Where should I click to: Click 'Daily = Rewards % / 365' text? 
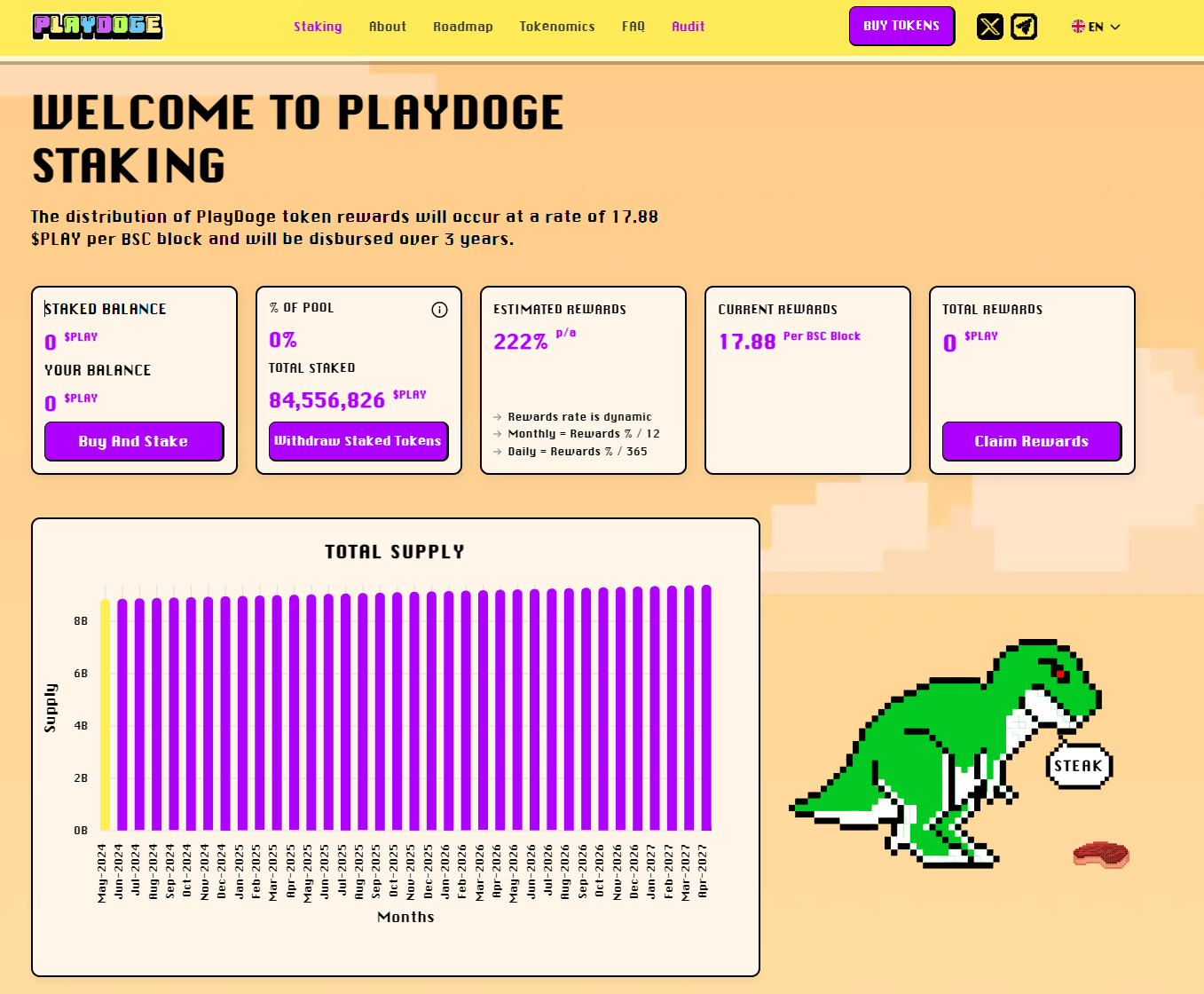pyautogui.click(x=578, y=452)
